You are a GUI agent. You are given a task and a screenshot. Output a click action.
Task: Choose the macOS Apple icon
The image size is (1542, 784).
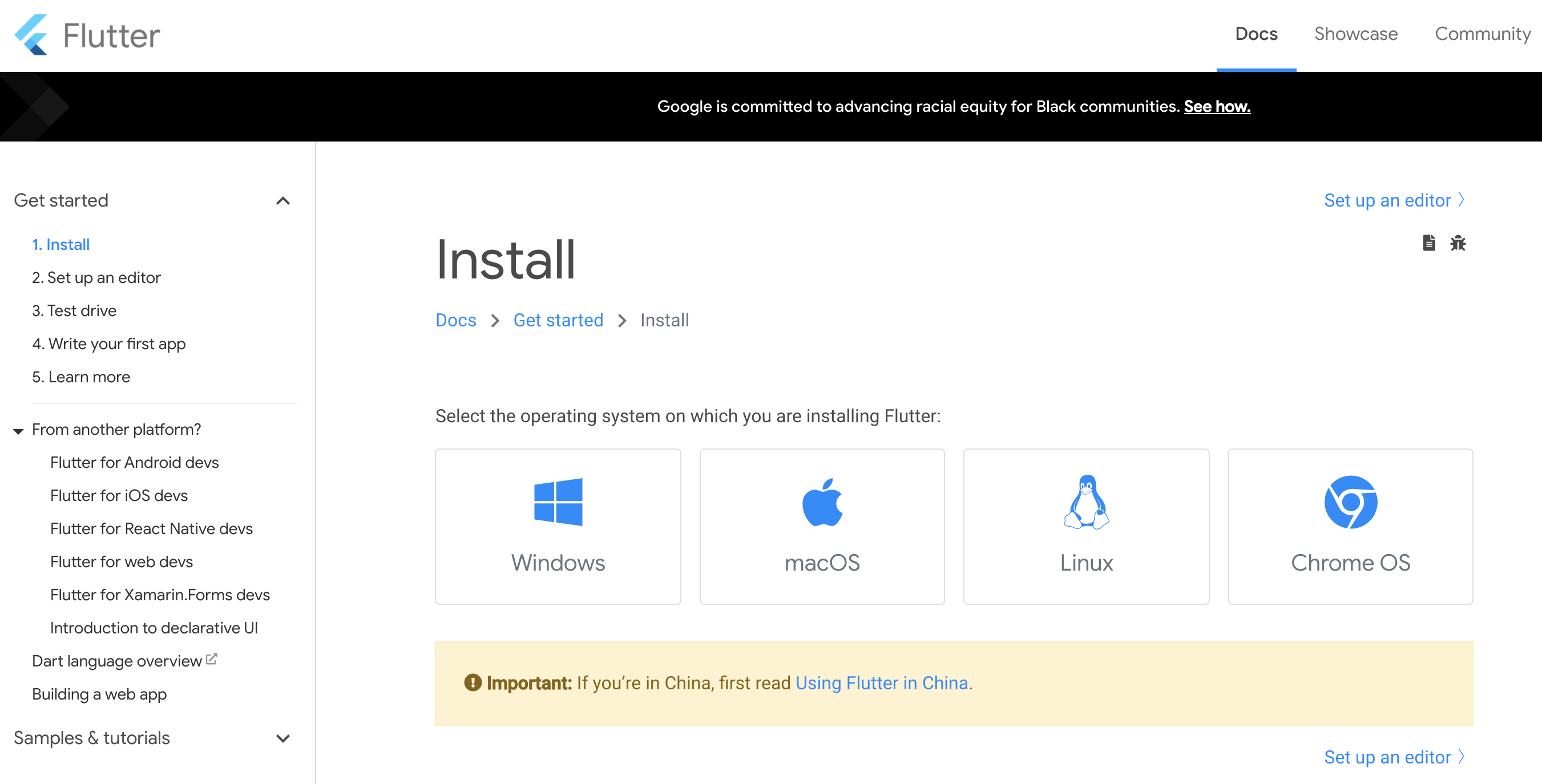[x=822, y=503]
